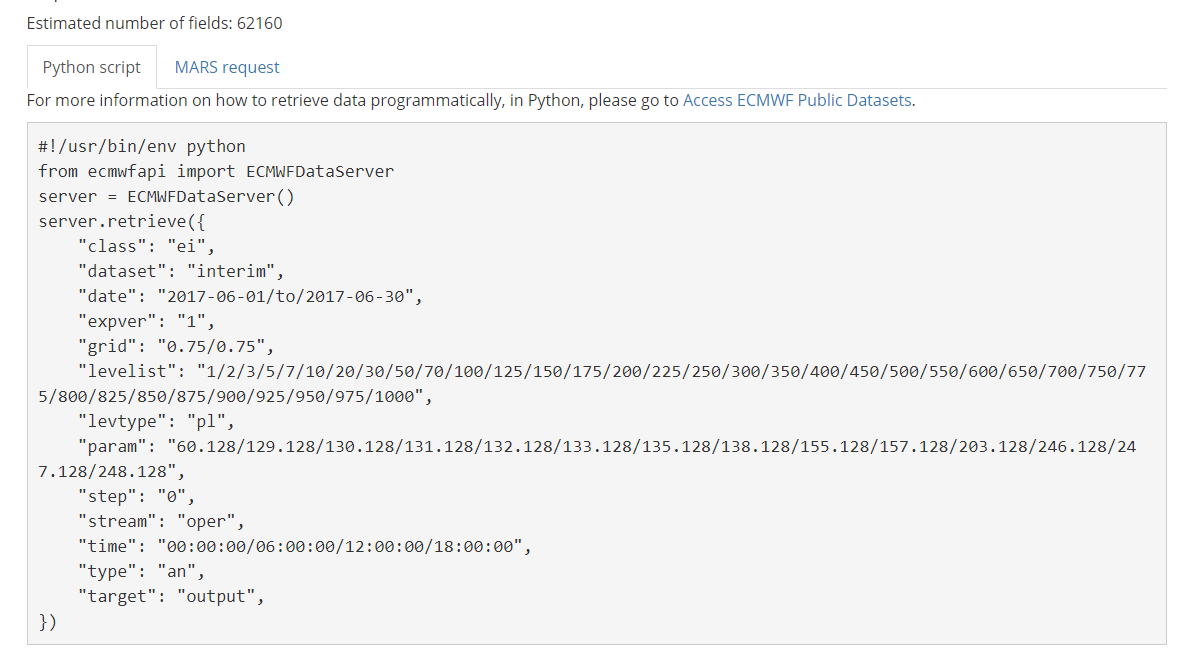The width and height of the screenshot is (1178, 659).
Task: Select the Python script tab
Action: coord(91,66)
